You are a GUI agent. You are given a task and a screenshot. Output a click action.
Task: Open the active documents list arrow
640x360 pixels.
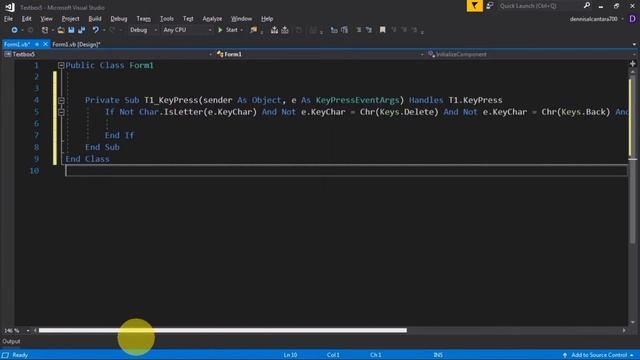[634, 44]
